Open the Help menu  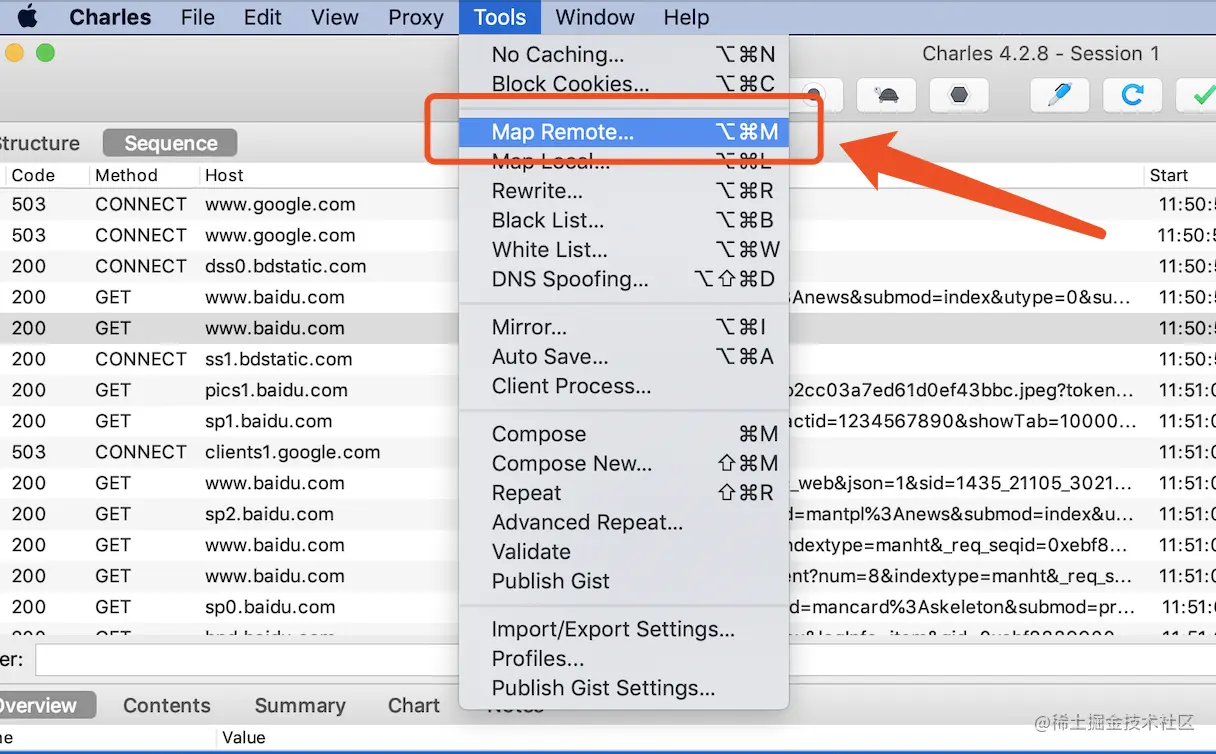(686, 17)
